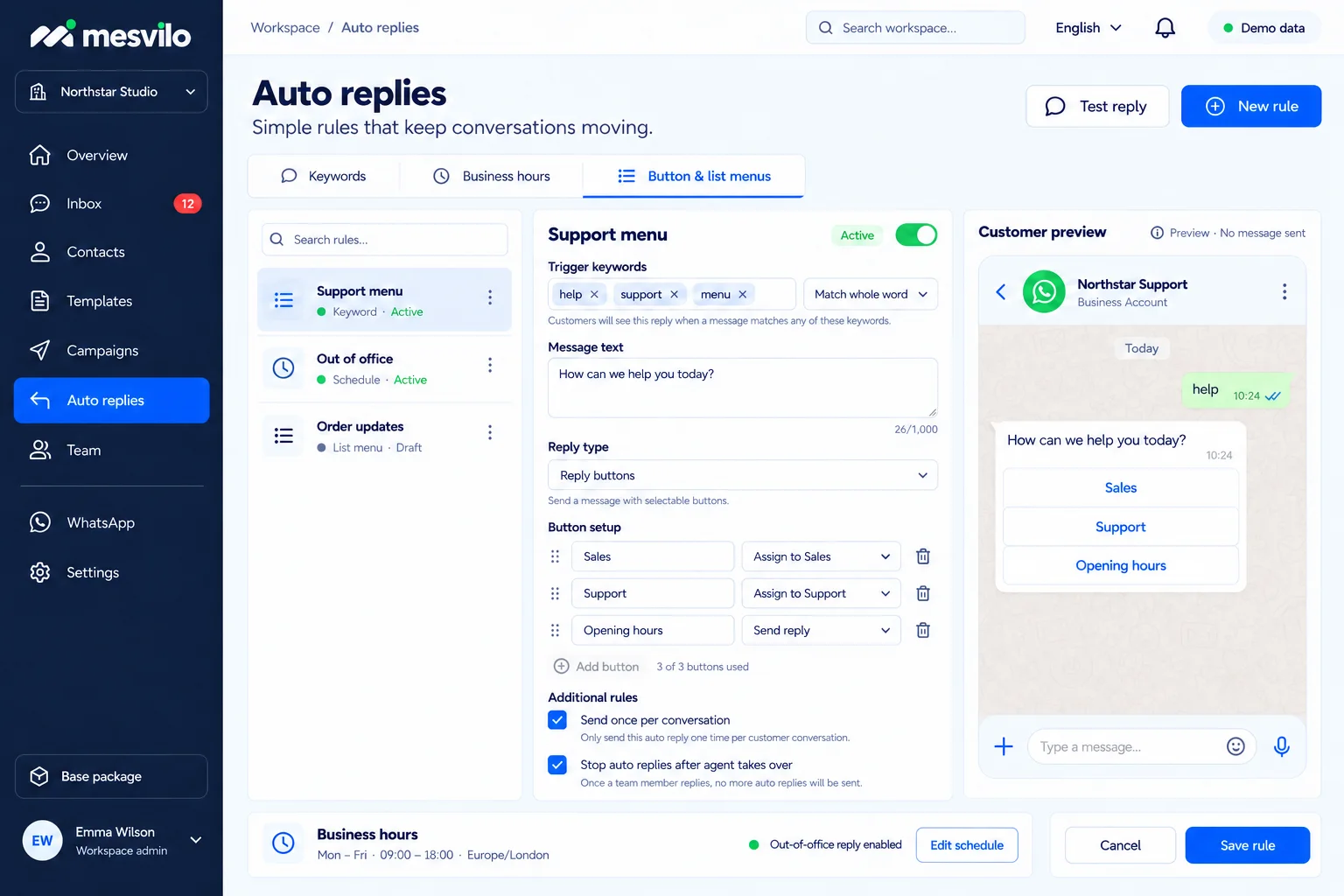Image resolution: width=1344 pixels, height=896 pixels.
Task: Click the Test reply button
Action: point(1097,106)
